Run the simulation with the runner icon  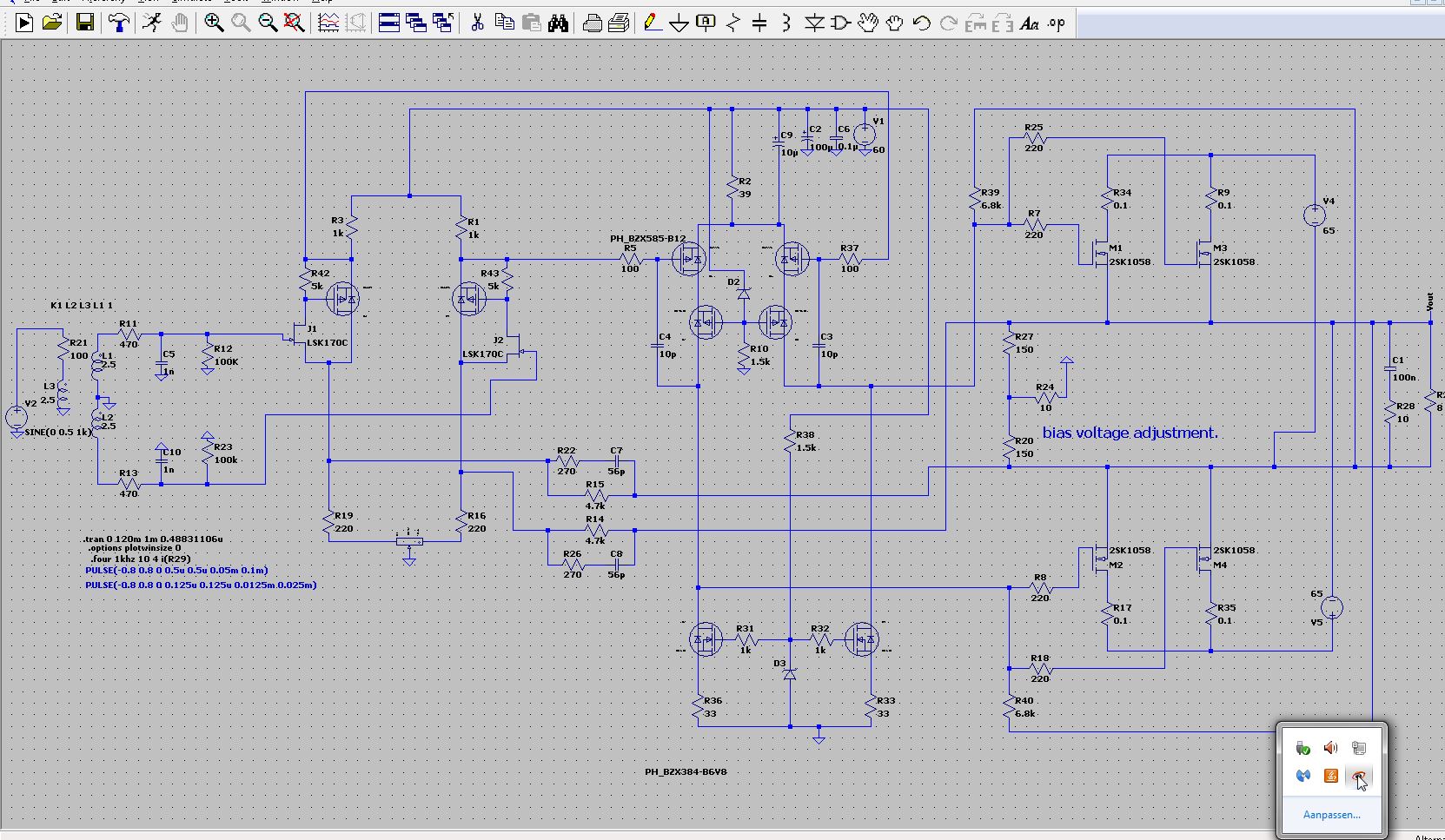point(152,23)
